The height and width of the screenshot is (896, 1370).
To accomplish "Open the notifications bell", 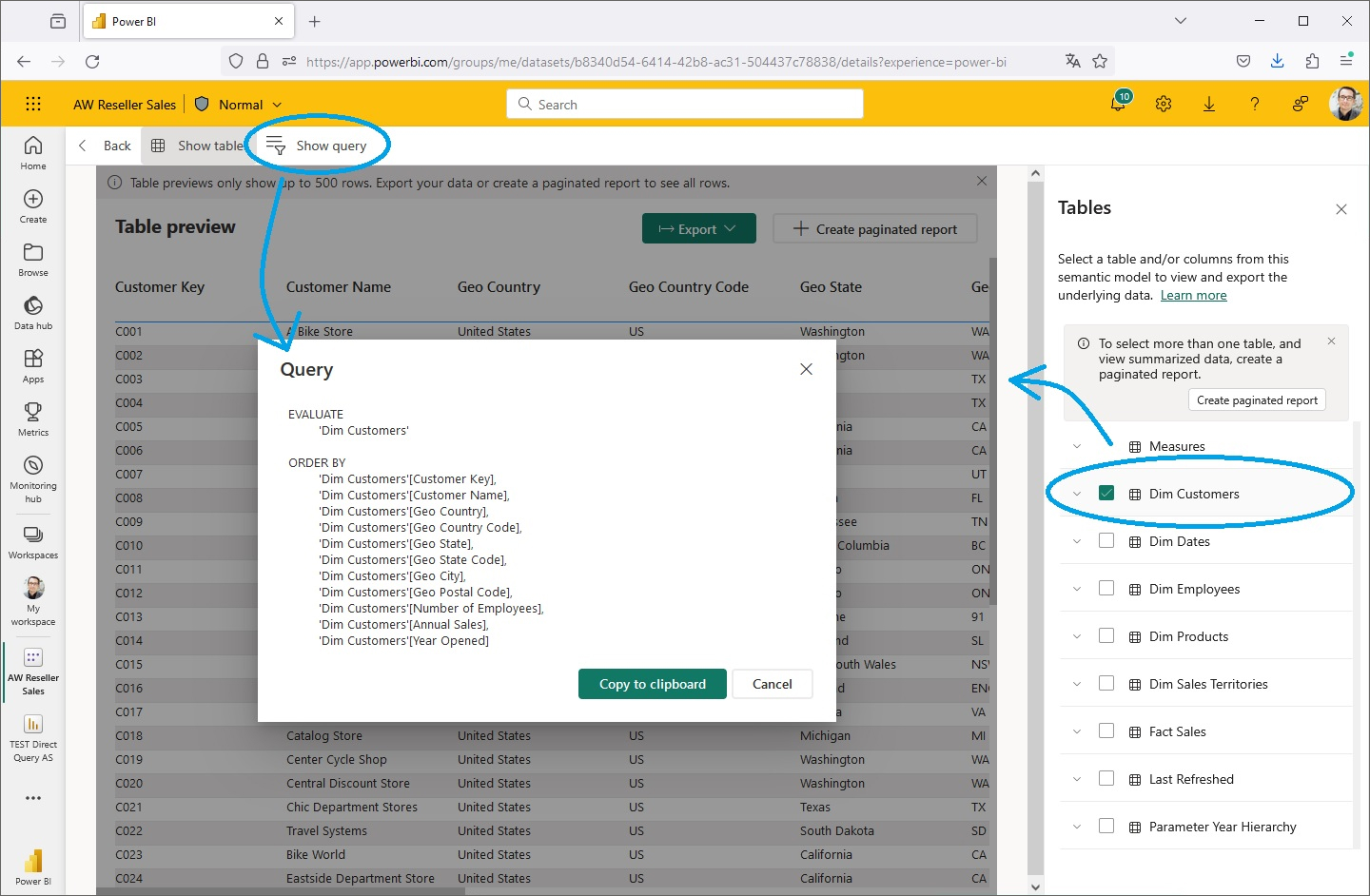I will pos(1116,104).
